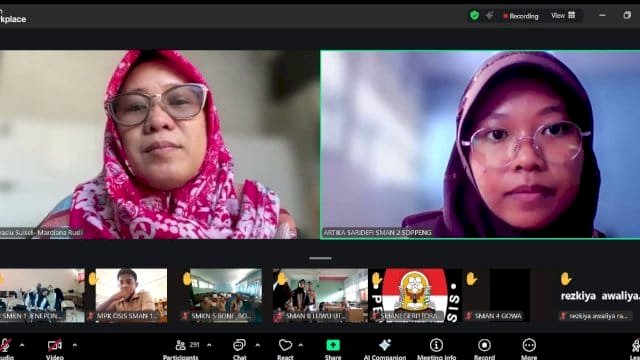Open React heart icon
This screenshot has width=640, height=360.
point(285,345)
